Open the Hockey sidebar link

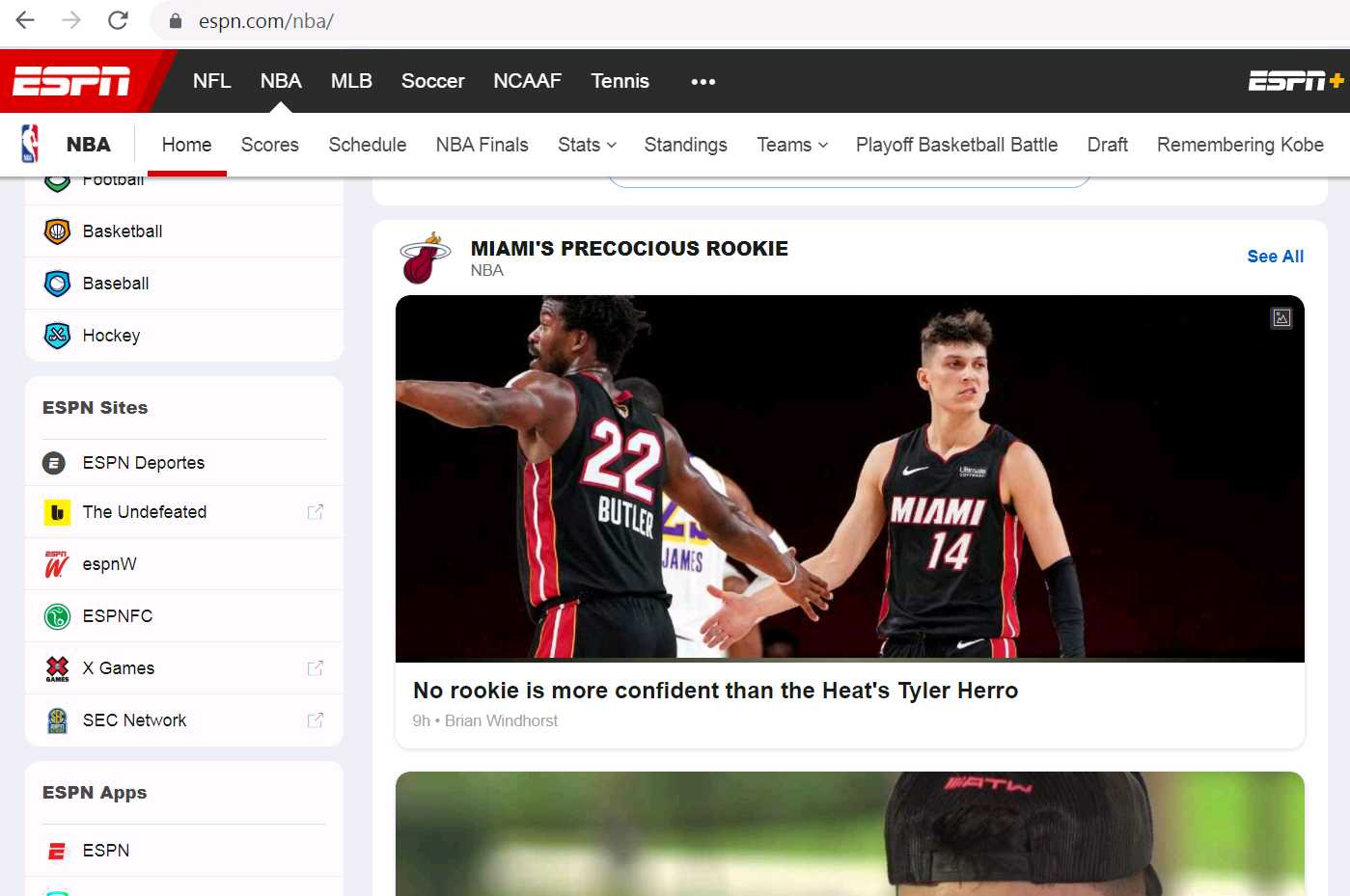click(111, 336)
